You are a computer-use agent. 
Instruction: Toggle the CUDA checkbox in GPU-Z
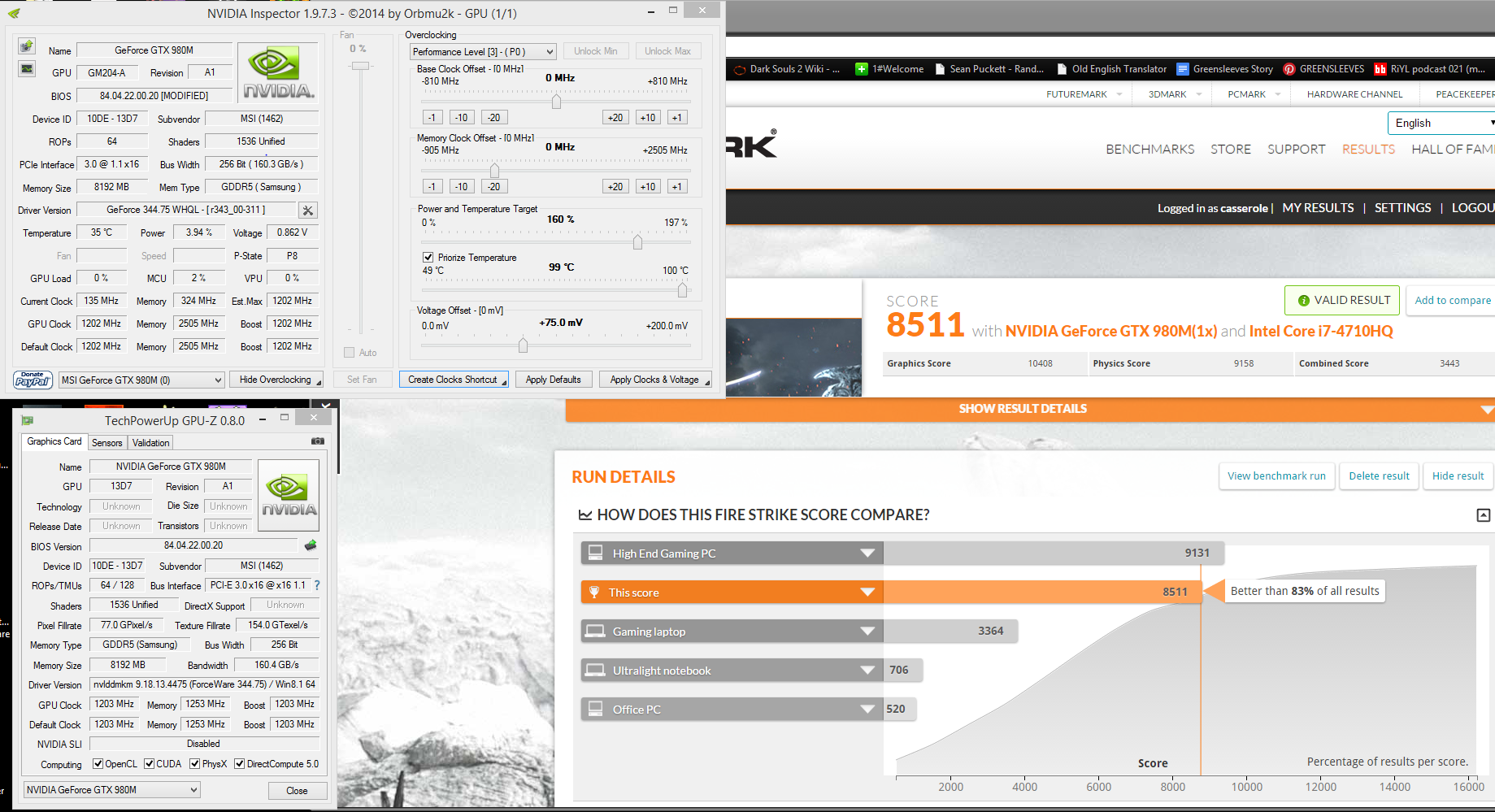point(150,763)
